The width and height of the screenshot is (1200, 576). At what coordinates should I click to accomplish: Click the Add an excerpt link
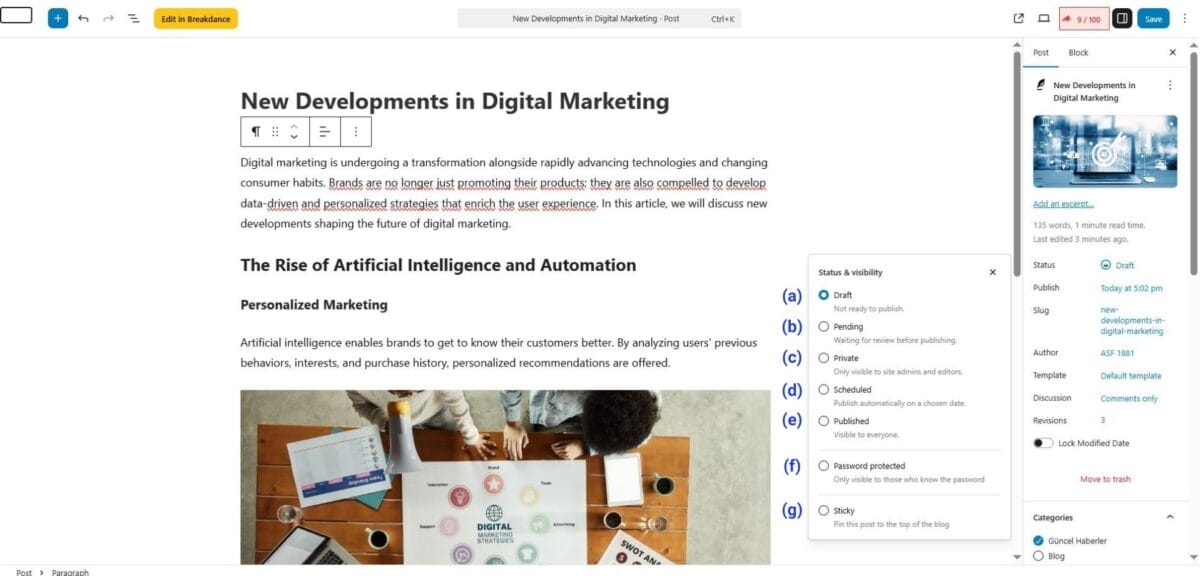point(1063,204)
